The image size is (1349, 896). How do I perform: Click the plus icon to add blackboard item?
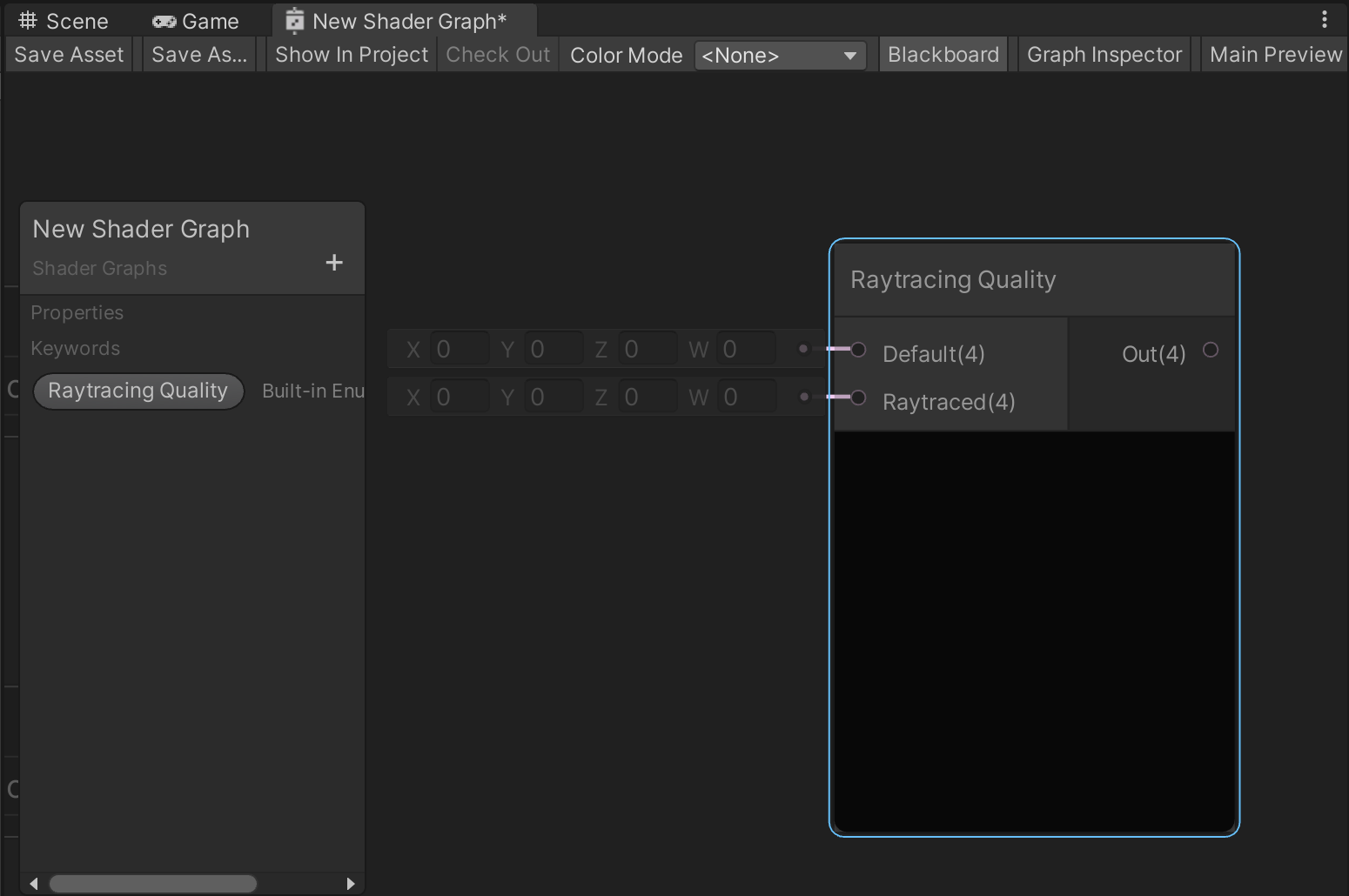point(334,263)
